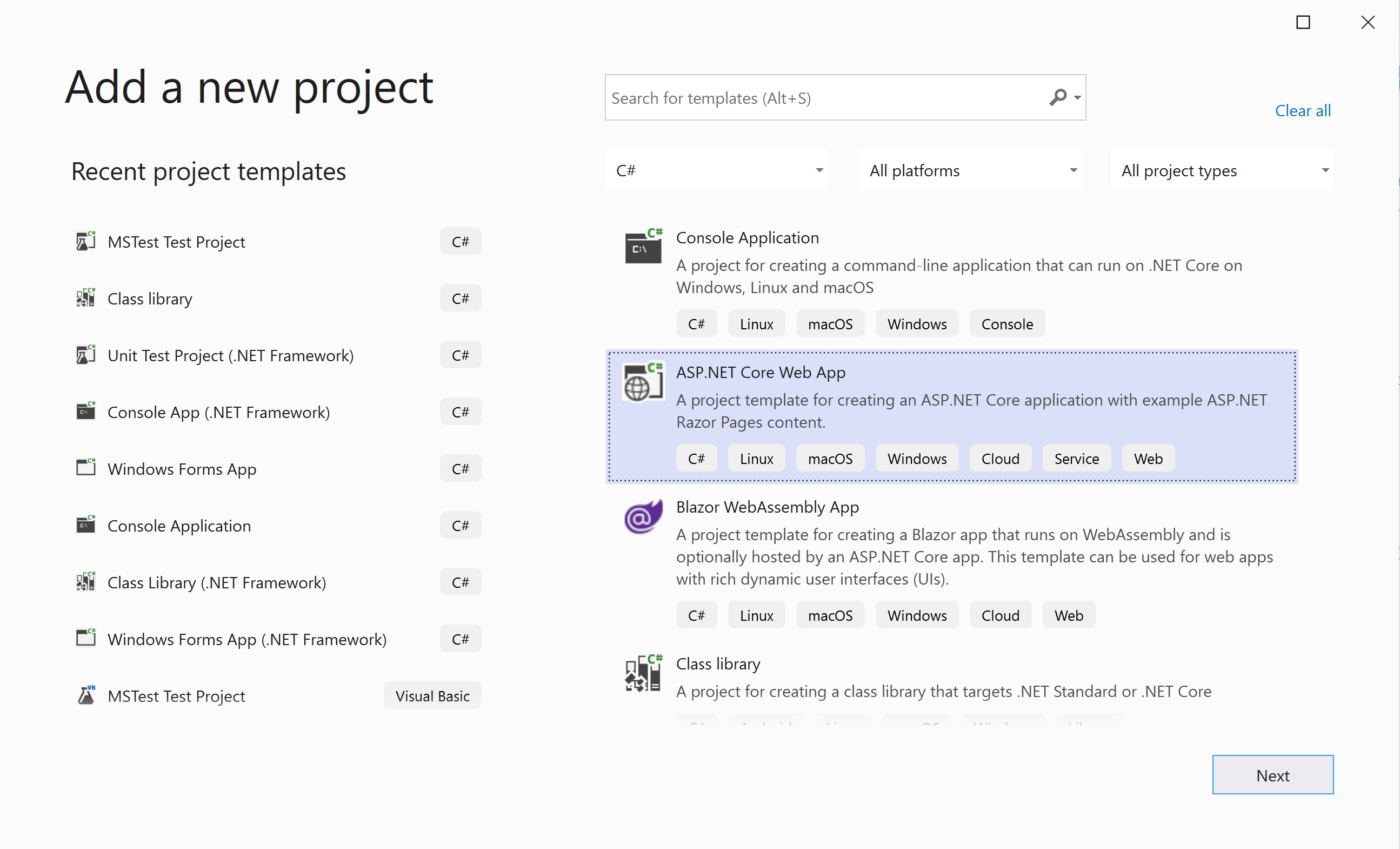The width and height of the screenshot is (1400, 849).
Task: Click the Linux tag under Blazor WebAssembly App
Action: pos(756,615)
